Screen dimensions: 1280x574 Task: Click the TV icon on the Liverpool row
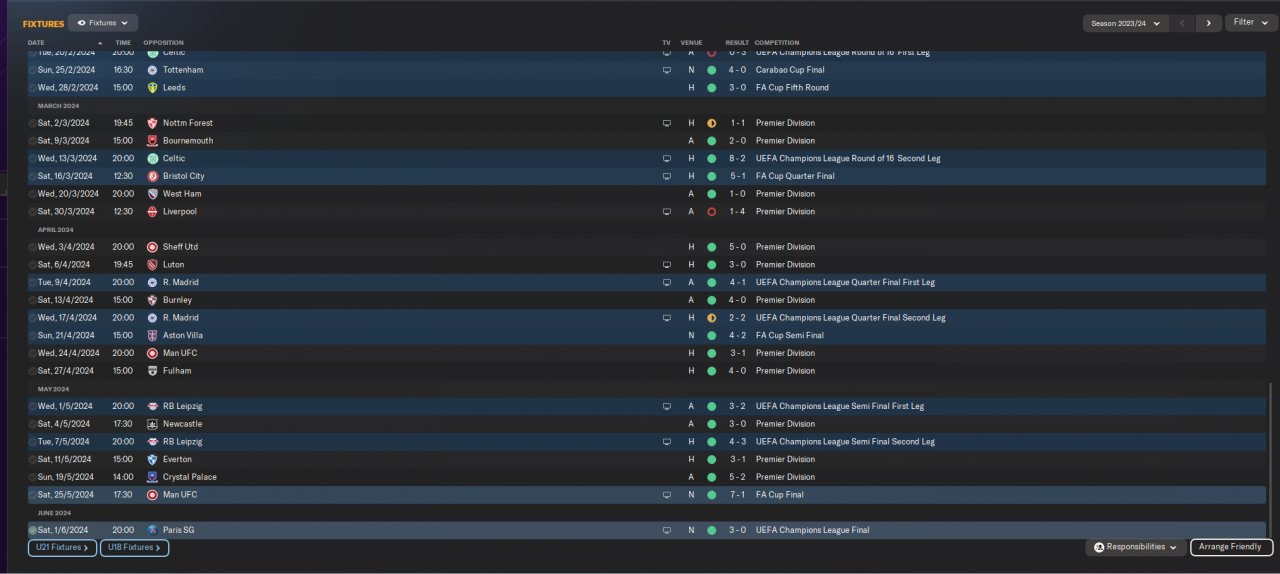(x=667, y=212)
